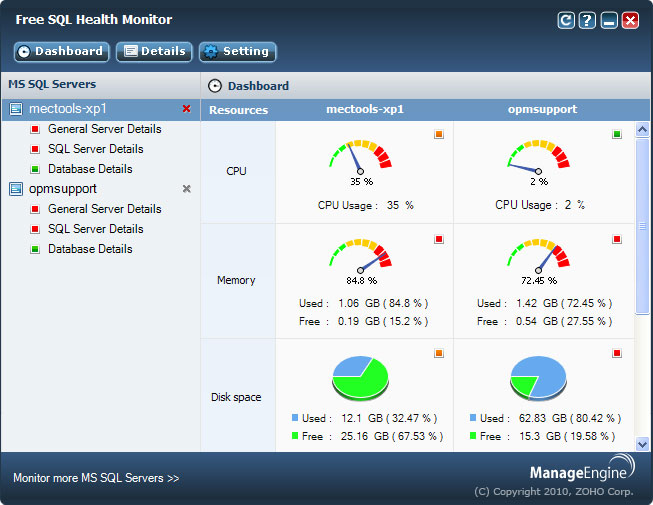Follow the Monitor more MS SQL Servers link
This screenshot has width=653, height=505.
coord(96,478)
